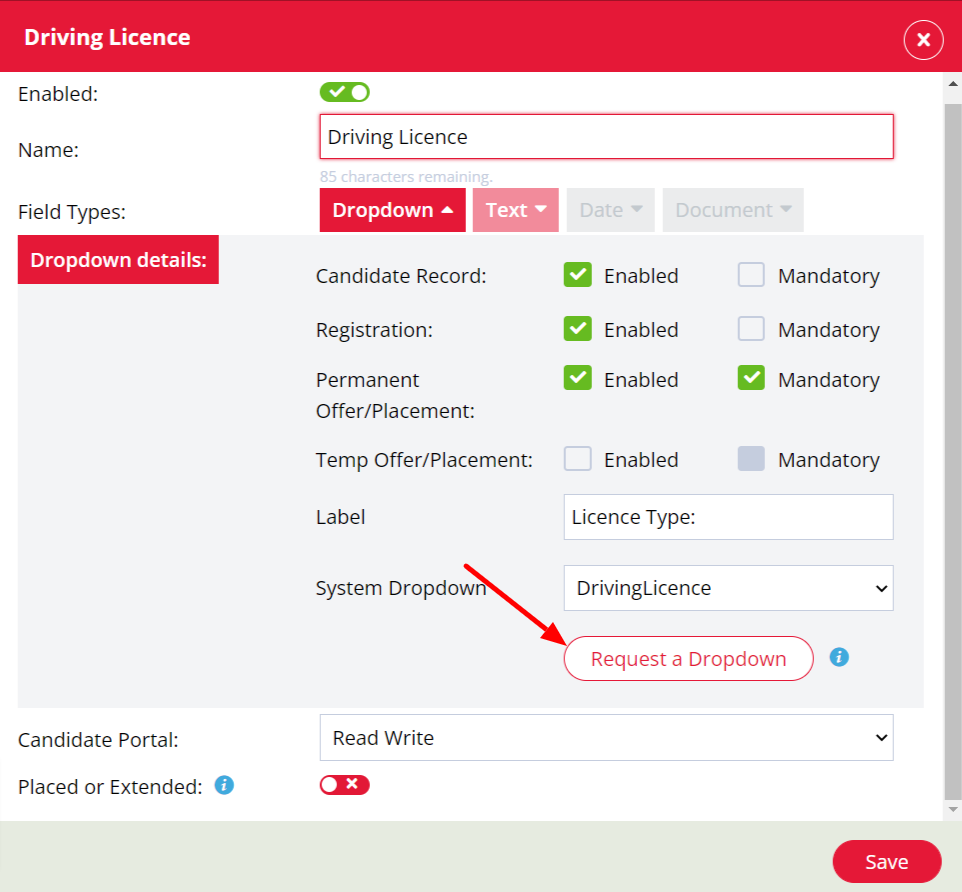Click info icon beside Request a Dropdown
This screenshot has width=962, height=892.
[x=839, y=657]
